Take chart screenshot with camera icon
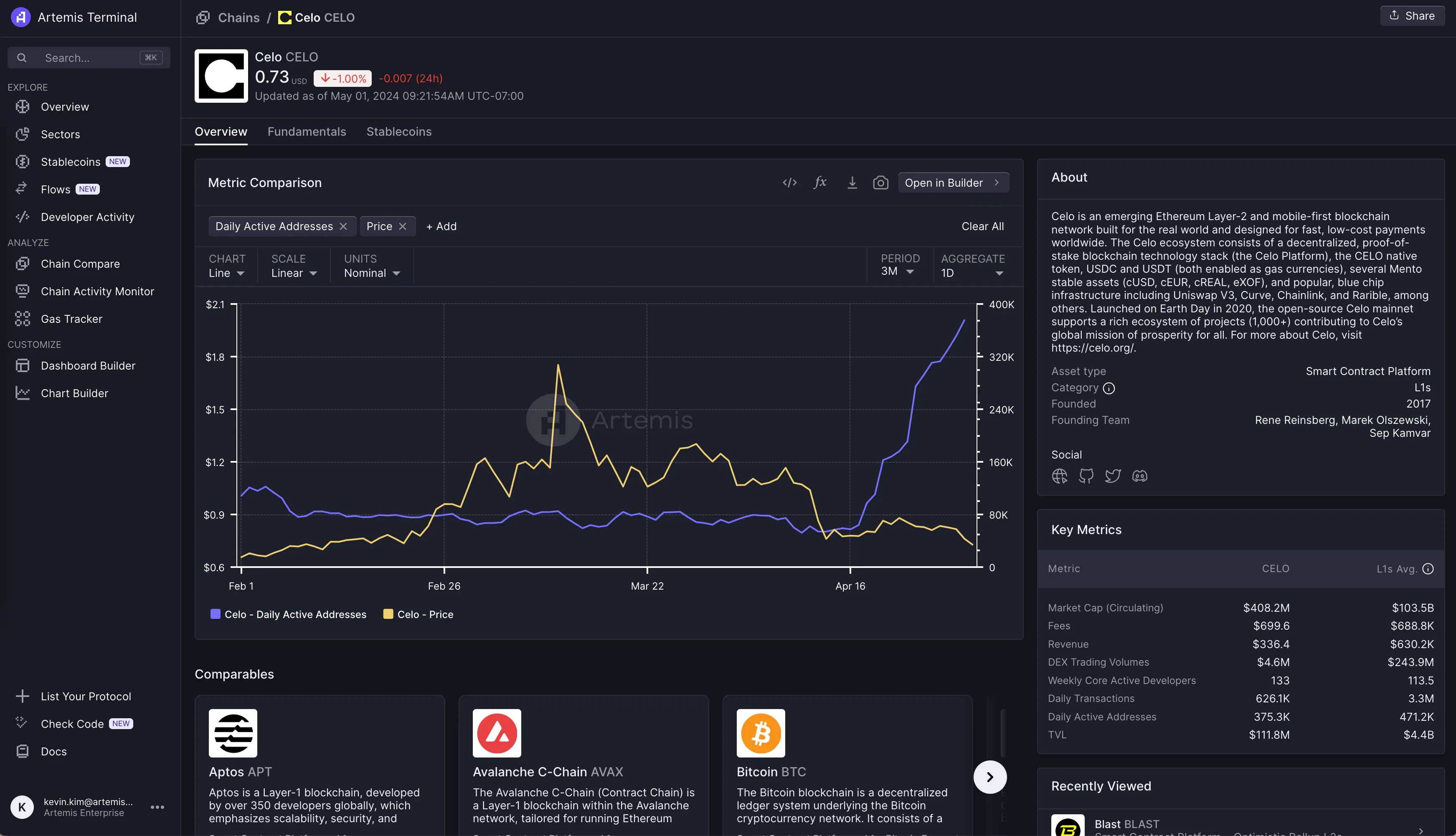Image resolution: width=1456 pixels, height=836 pixels. coord(881,182)
